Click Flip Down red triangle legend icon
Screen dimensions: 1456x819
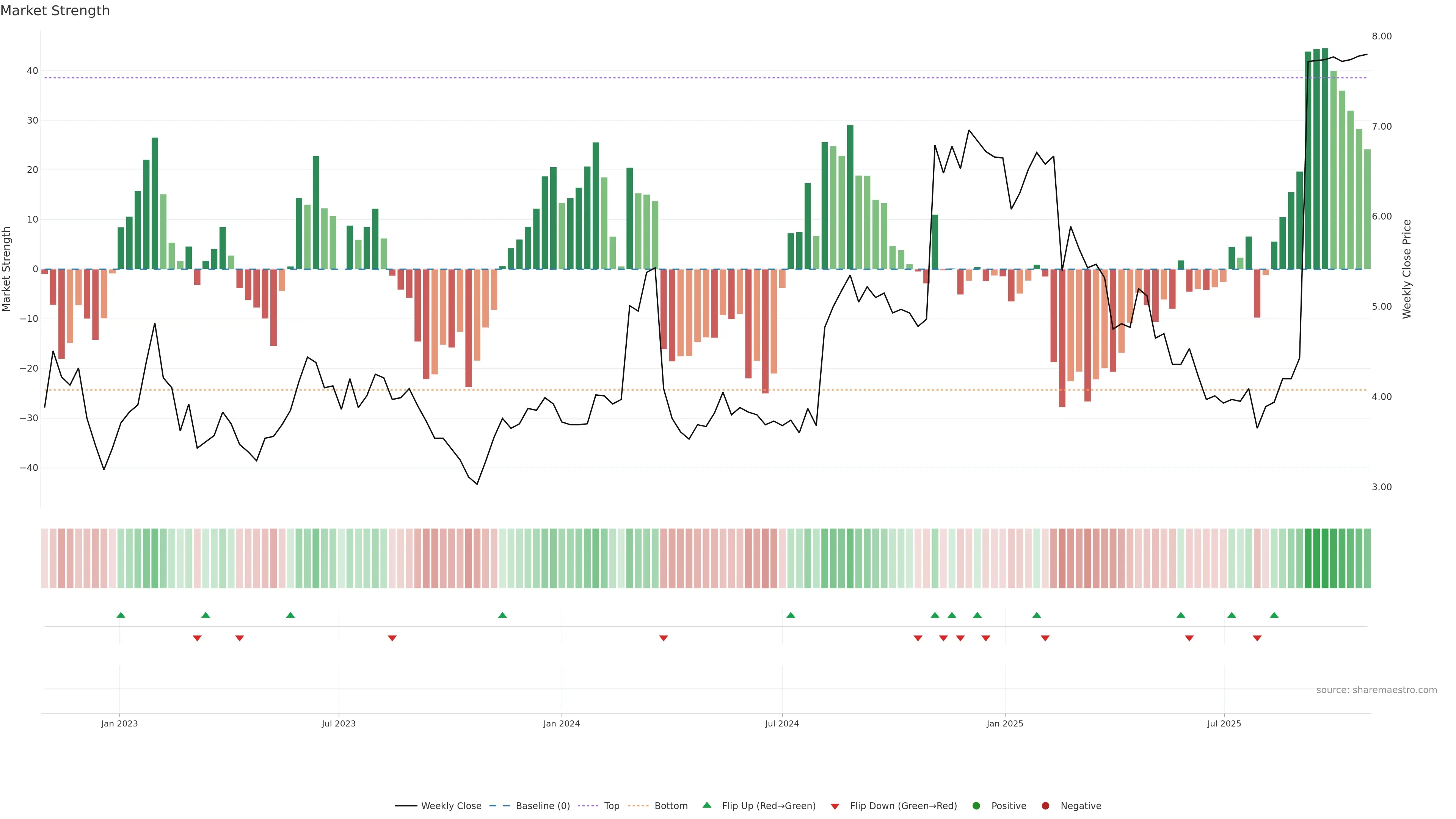coord(835,806)
